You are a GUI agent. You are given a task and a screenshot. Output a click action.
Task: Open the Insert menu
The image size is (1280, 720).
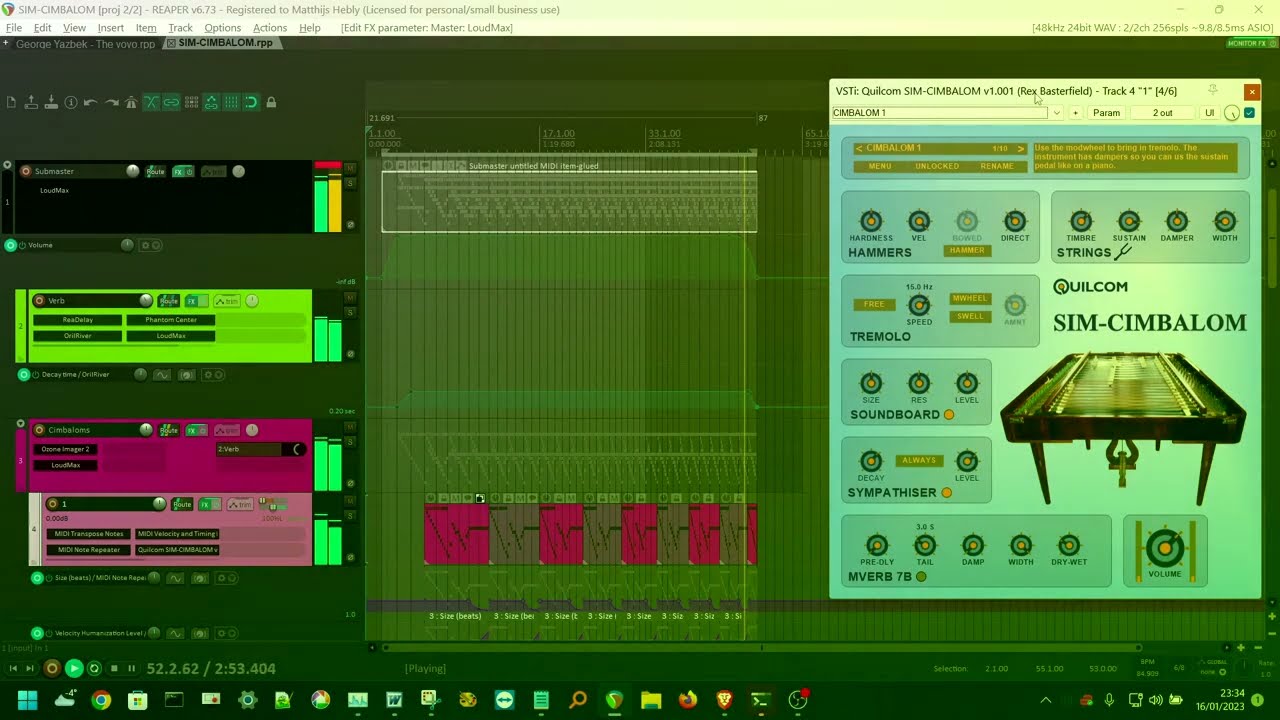tap(111, 28)
